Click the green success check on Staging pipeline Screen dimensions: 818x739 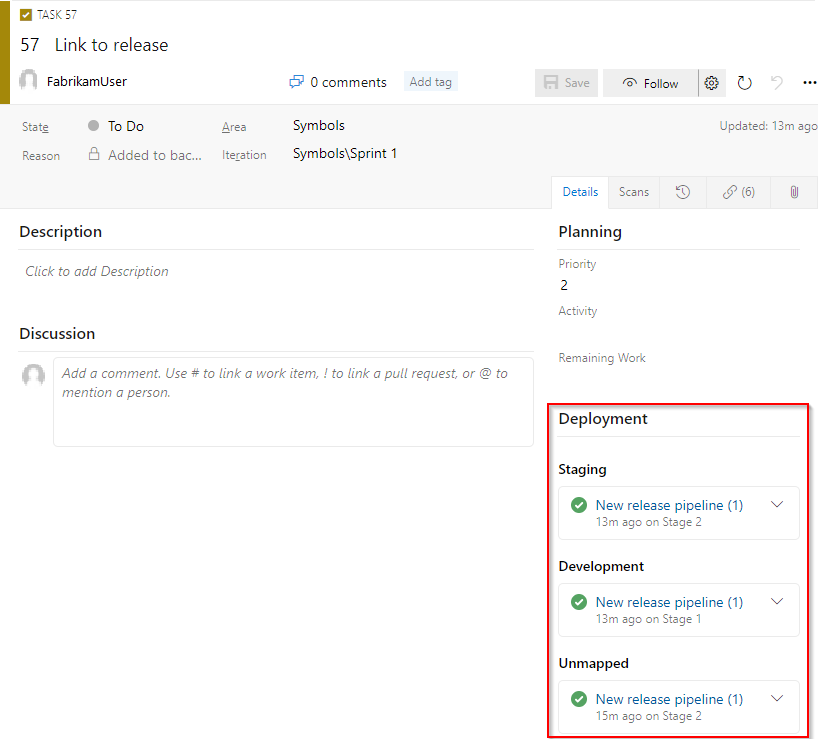click(x=578, y=505)
